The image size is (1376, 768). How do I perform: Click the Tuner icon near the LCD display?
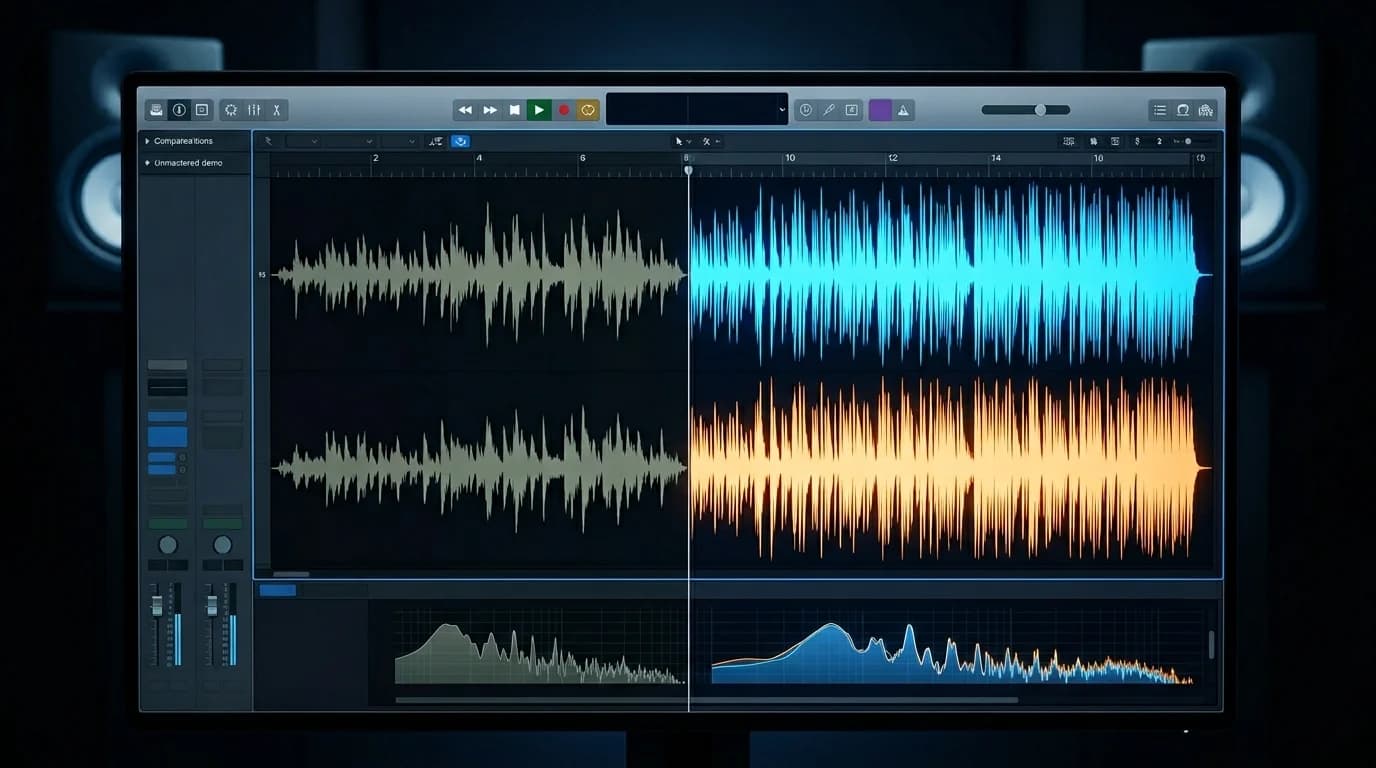click(828, 110)
